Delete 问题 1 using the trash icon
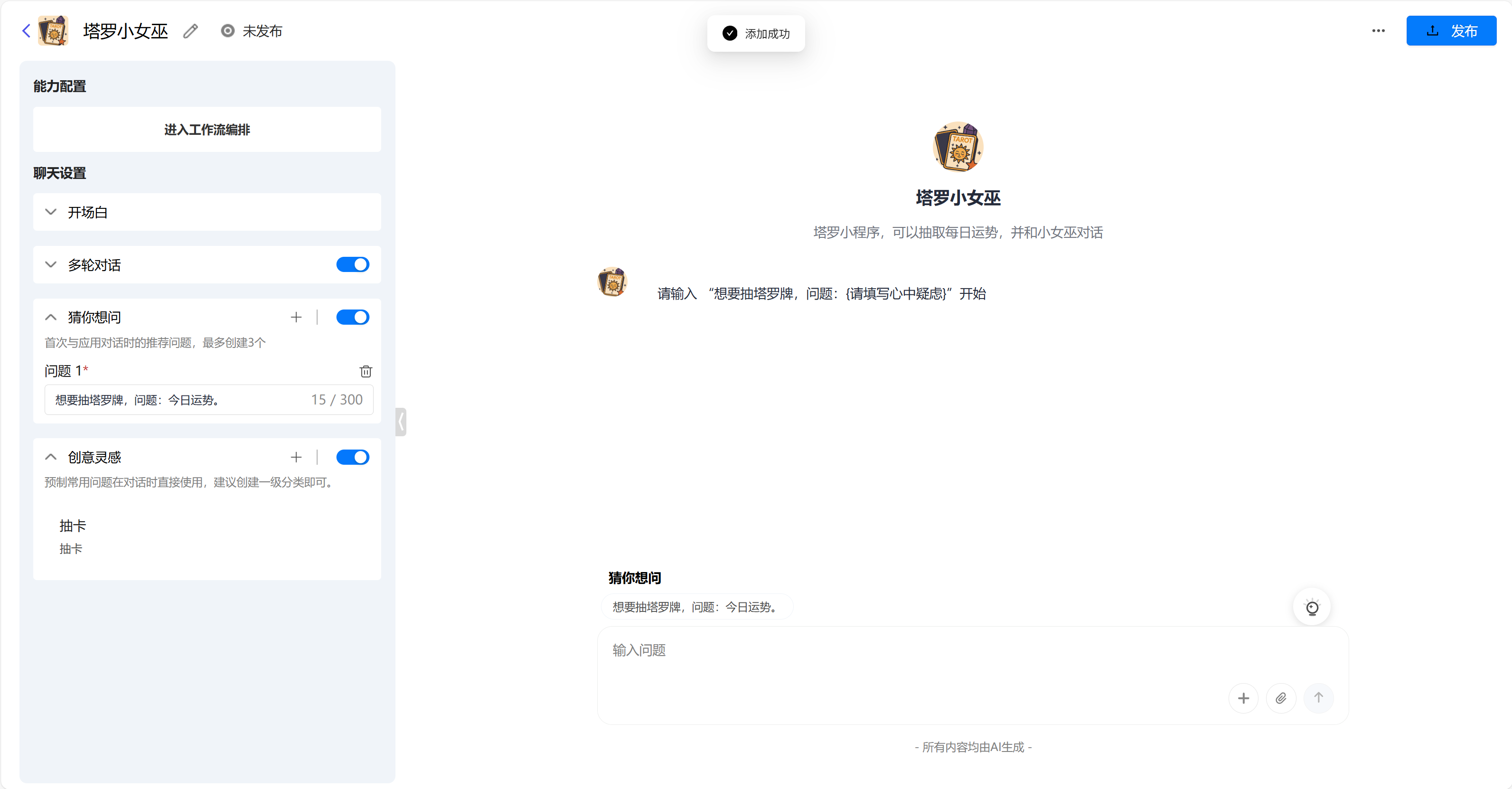Image resolution: width=1512 pixels, height=789 pixels. pos(366,371)
